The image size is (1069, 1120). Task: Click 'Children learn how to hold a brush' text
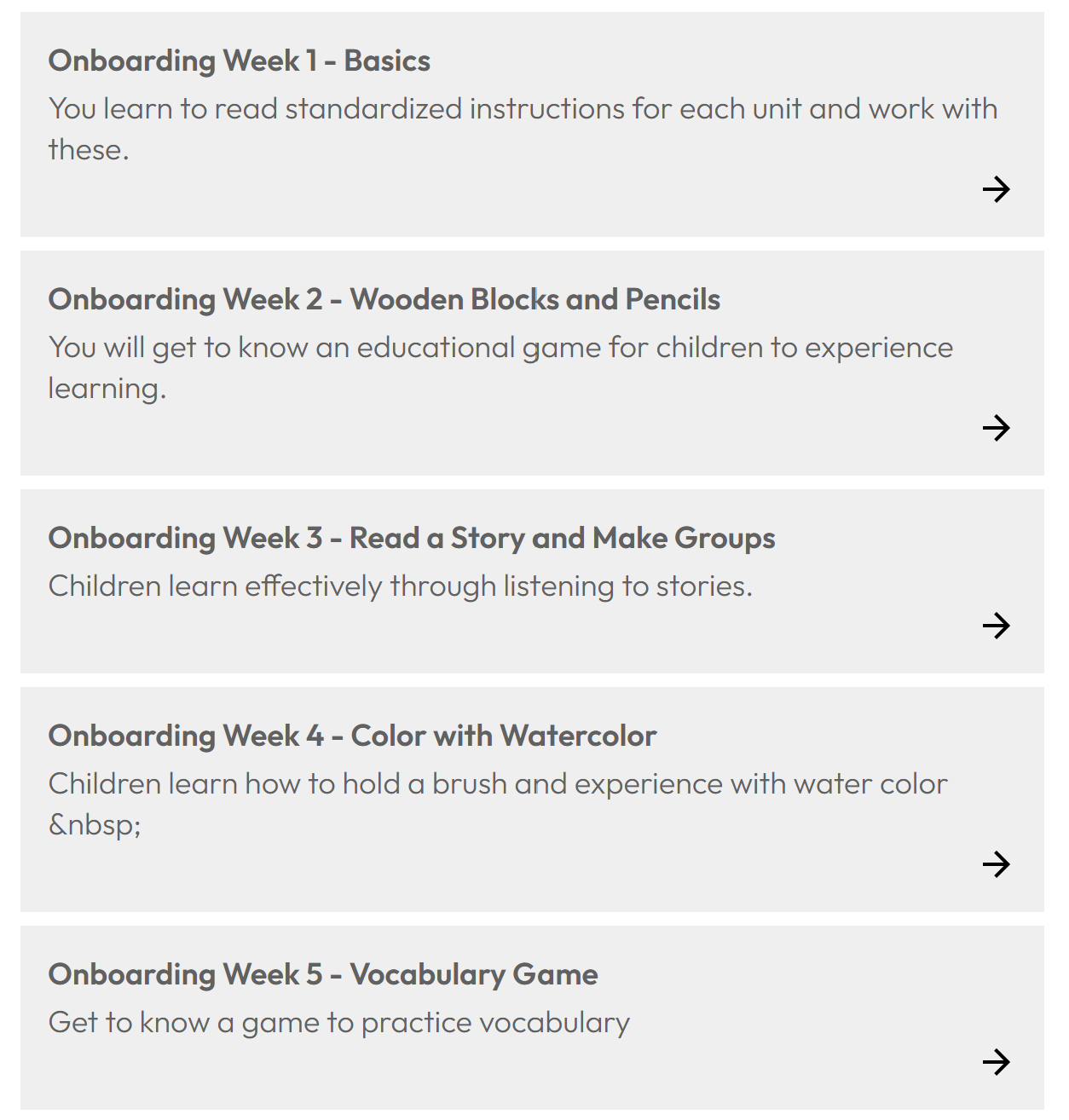498,784
